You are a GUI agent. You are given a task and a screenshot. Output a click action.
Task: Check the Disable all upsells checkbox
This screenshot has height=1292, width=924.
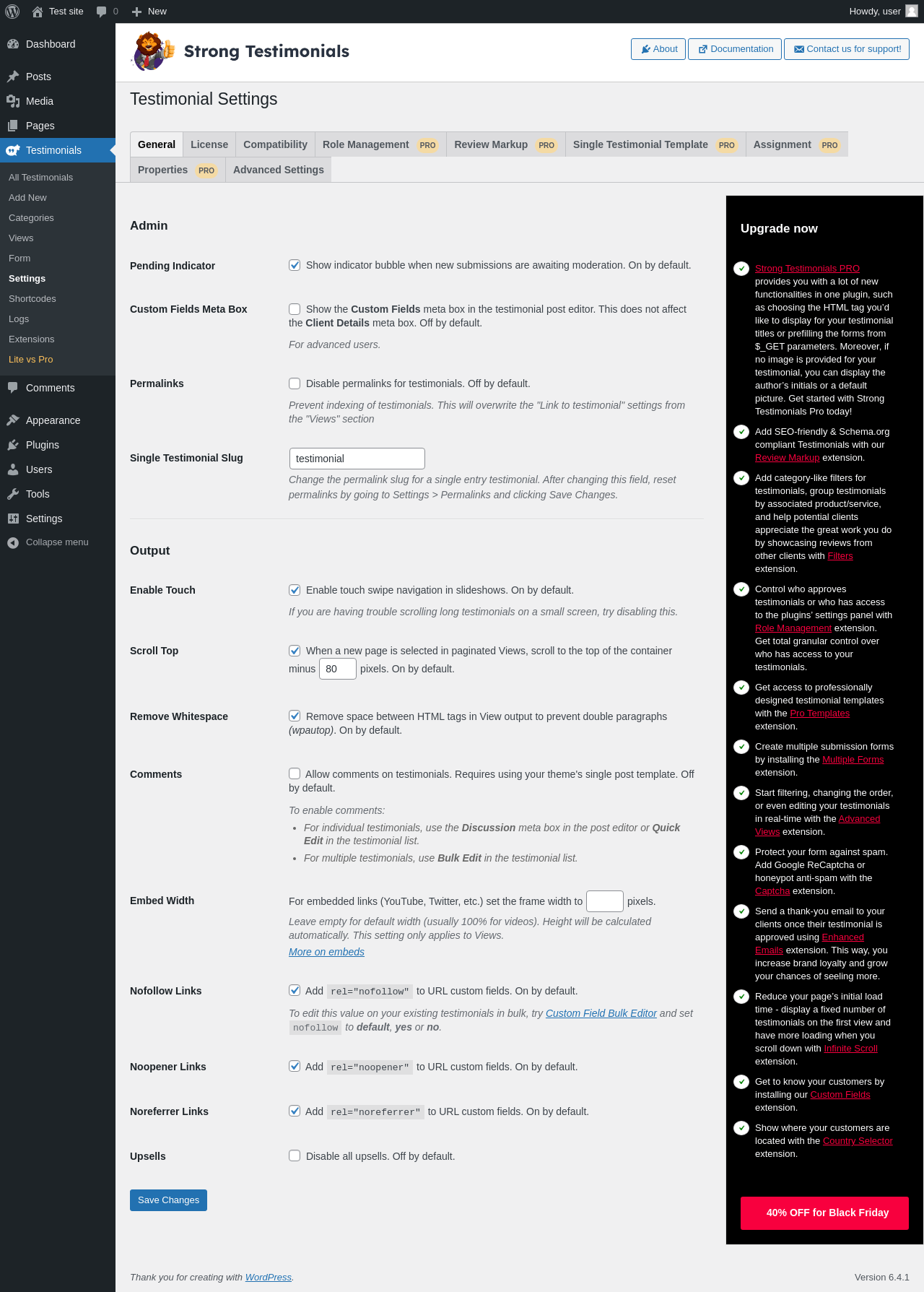click(295, 1156)
